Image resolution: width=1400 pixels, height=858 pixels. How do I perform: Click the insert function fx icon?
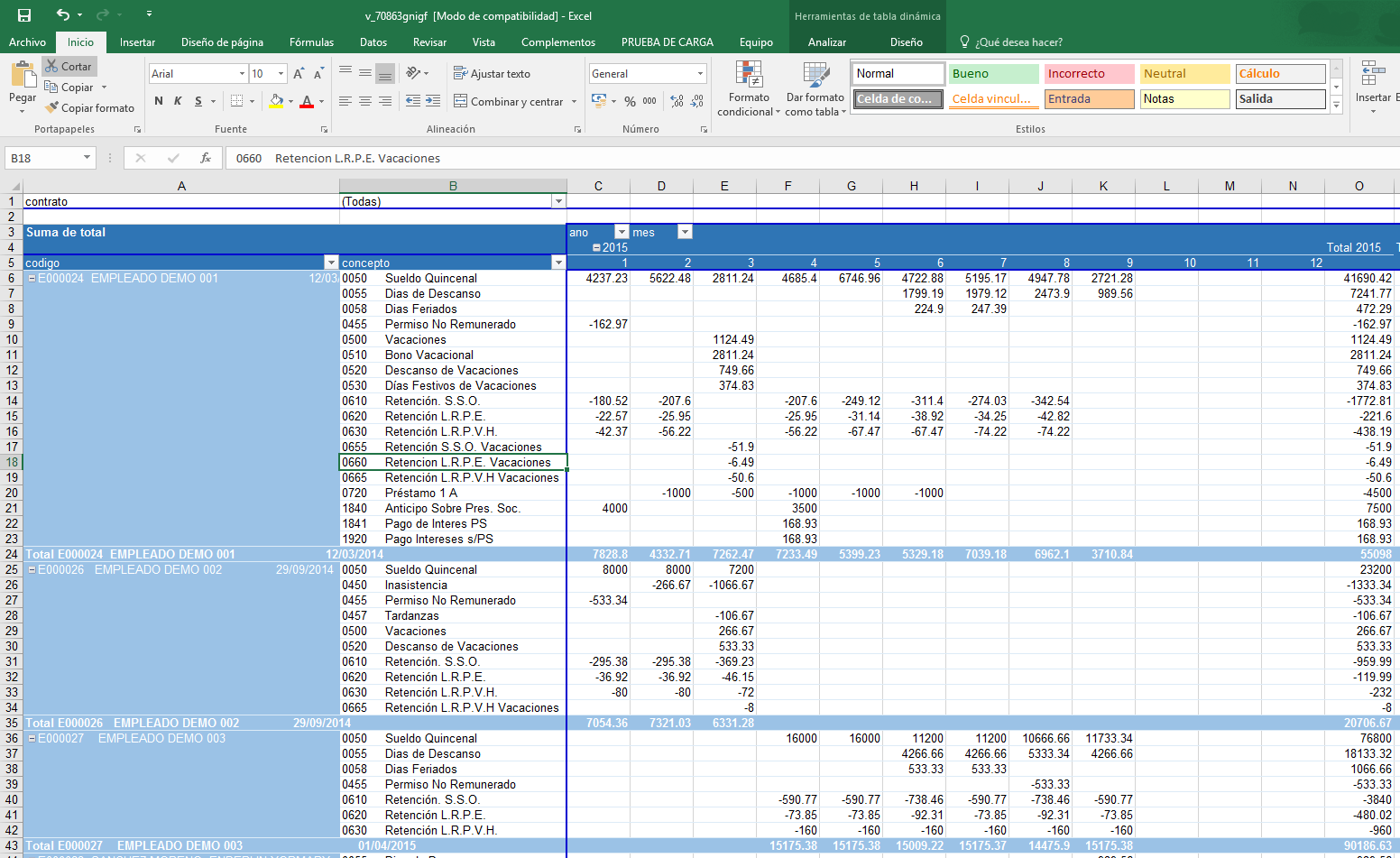click(206, 158)
